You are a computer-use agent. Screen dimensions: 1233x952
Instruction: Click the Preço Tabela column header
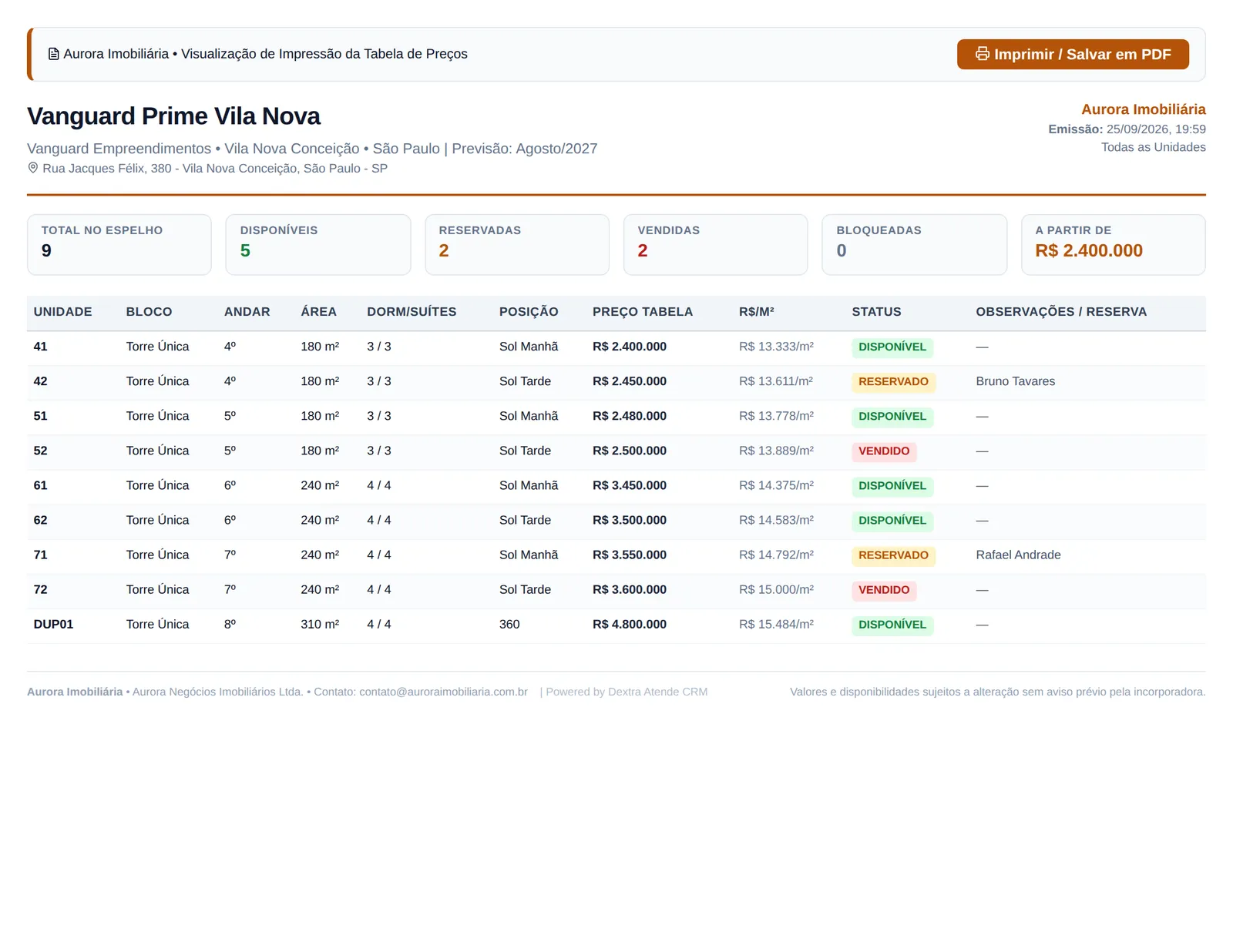coord(643,312)
